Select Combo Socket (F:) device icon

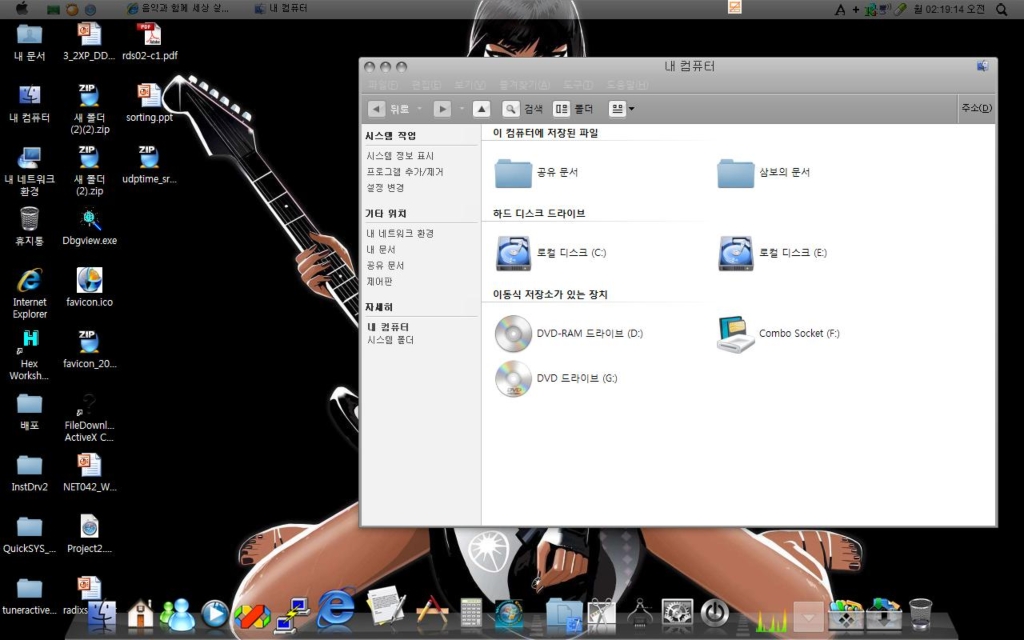coord(736,334)
